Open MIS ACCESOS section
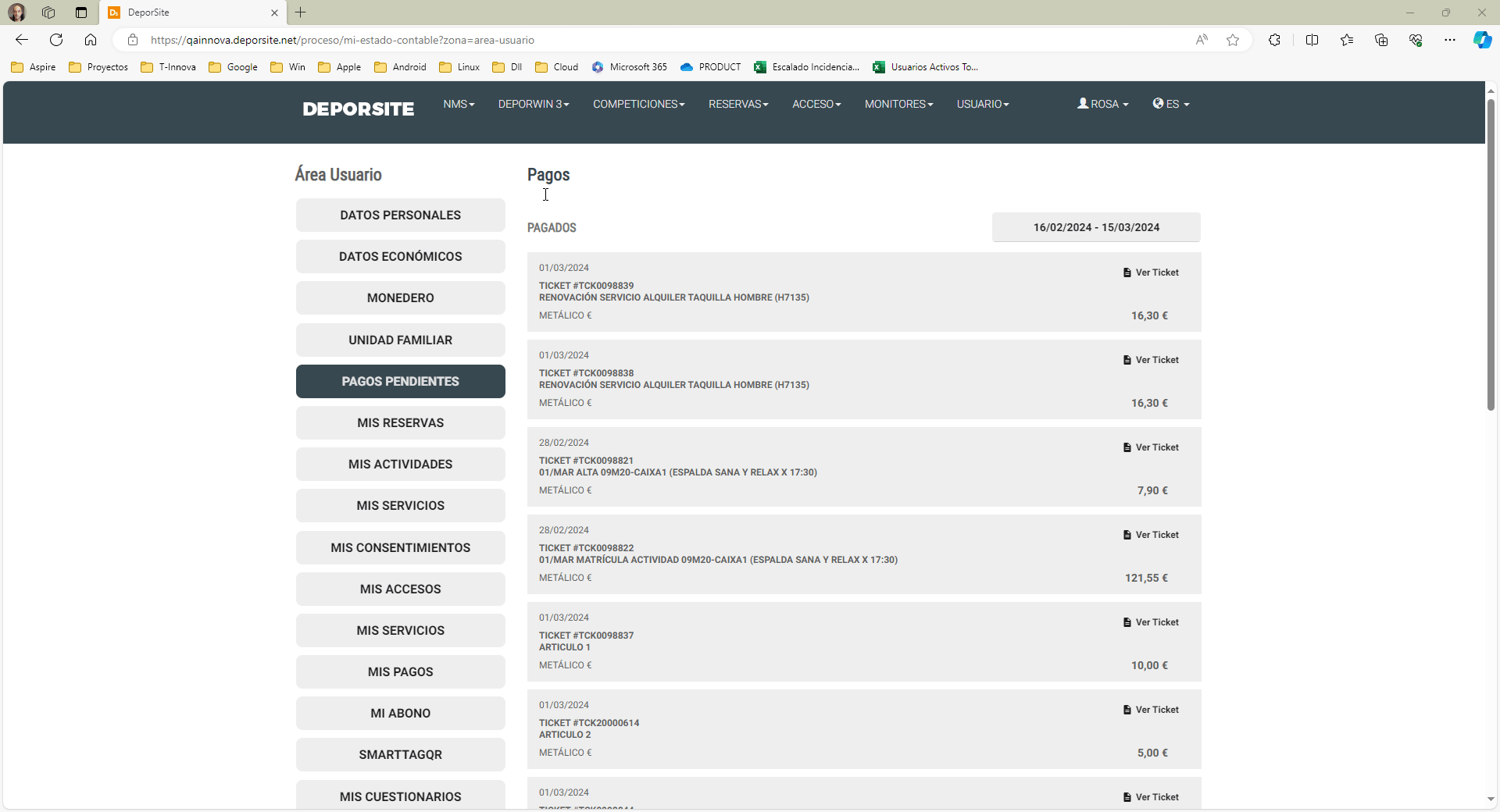1500x812 pixels. coord(401,589)
